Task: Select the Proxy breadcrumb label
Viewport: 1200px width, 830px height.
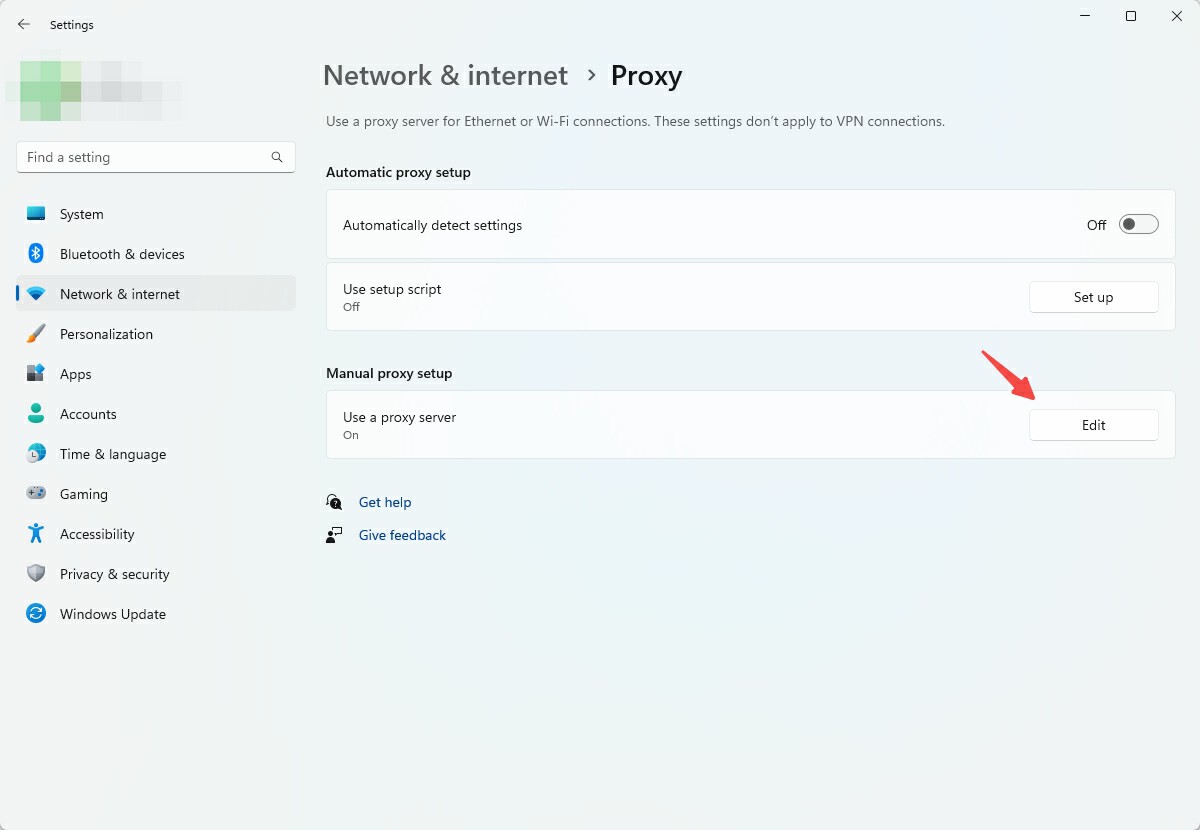Action: pos(646,75)
